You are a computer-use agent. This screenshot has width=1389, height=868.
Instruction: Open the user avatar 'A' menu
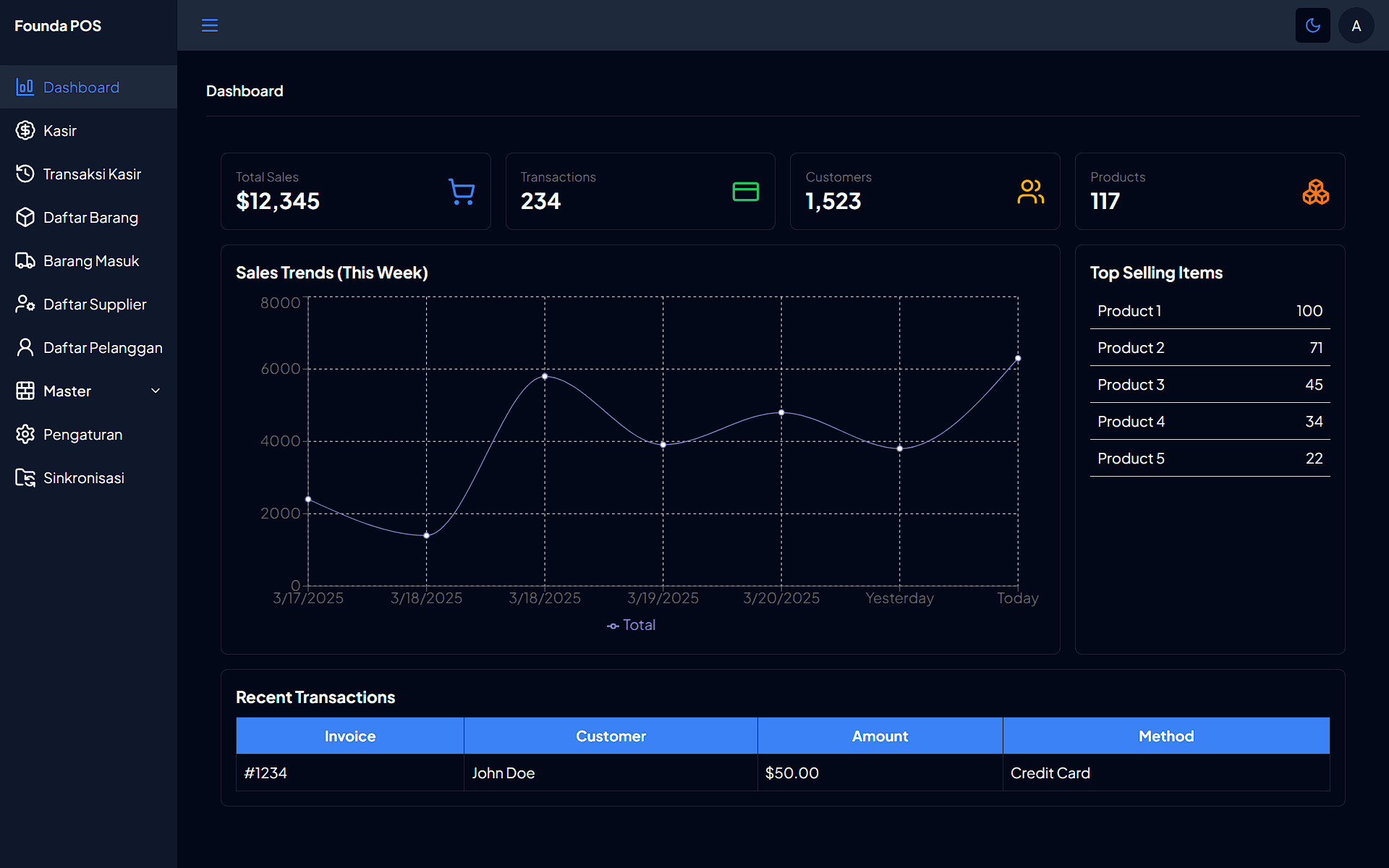point(1356,25)
